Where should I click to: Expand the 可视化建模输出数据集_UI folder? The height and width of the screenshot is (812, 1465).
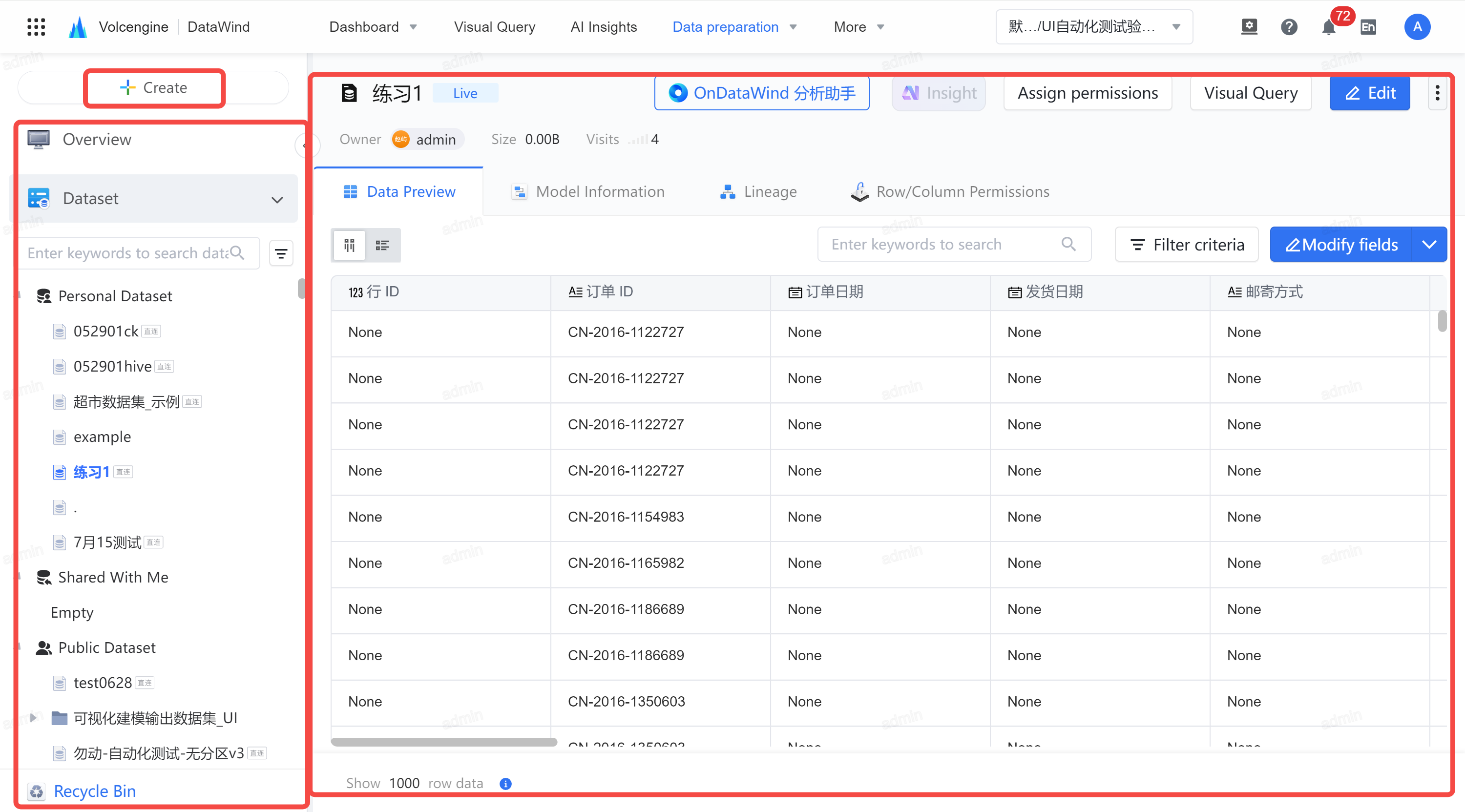tap(33, 718)
